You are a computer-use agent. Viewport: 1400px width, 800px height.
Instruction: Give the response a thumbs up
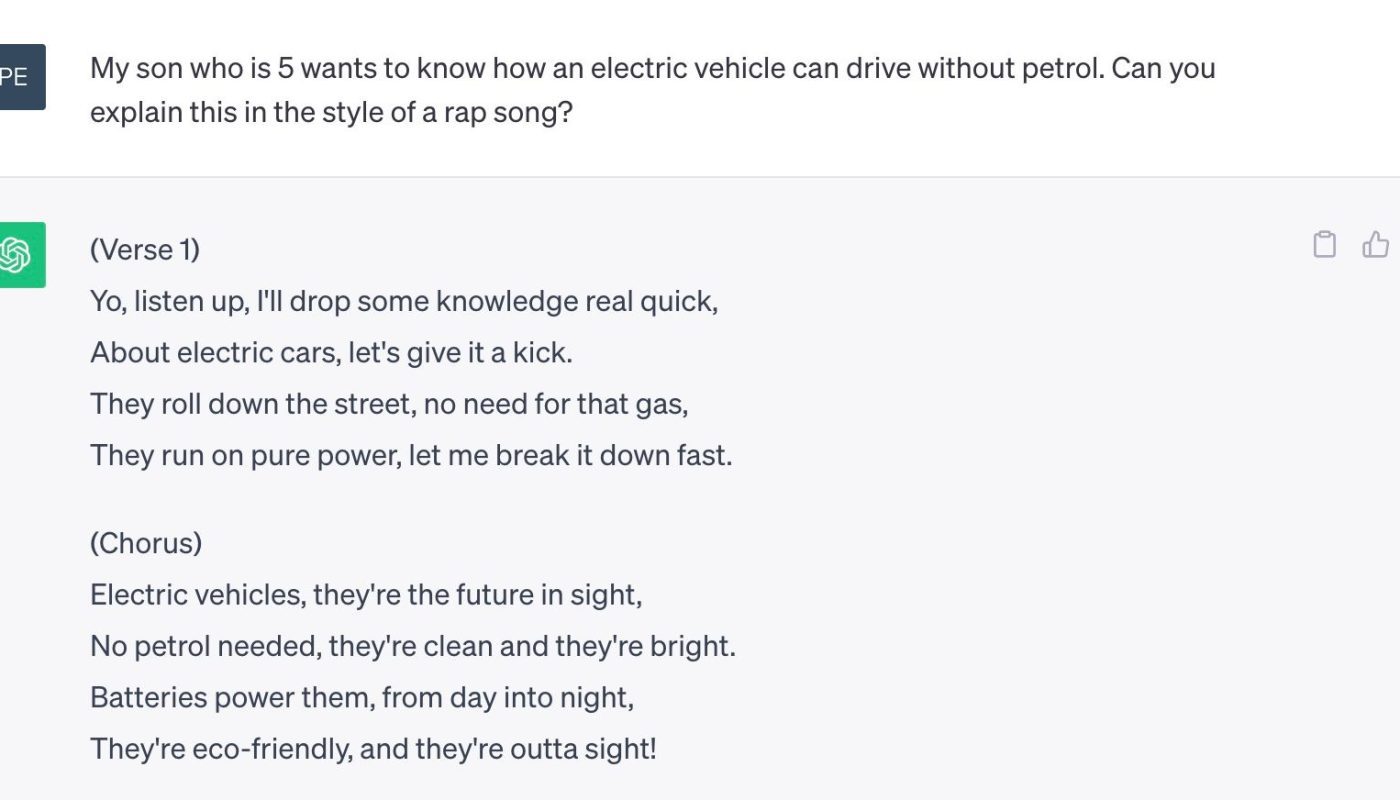coord(1377,244)
